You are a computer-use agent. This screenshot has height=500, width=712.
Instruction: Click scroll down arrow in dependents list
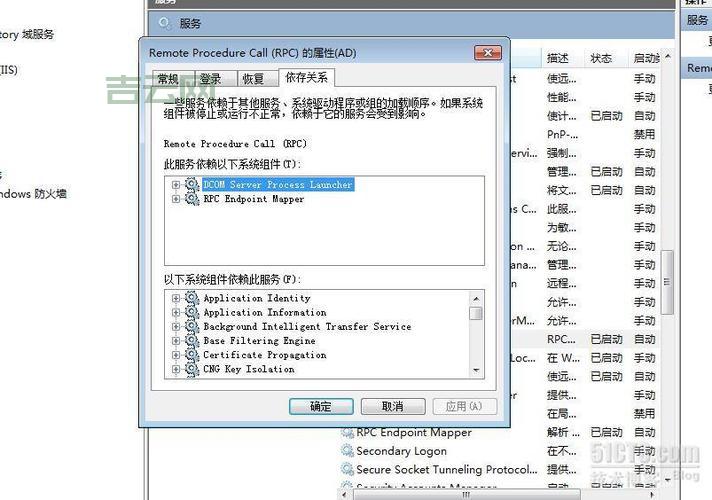476,370
